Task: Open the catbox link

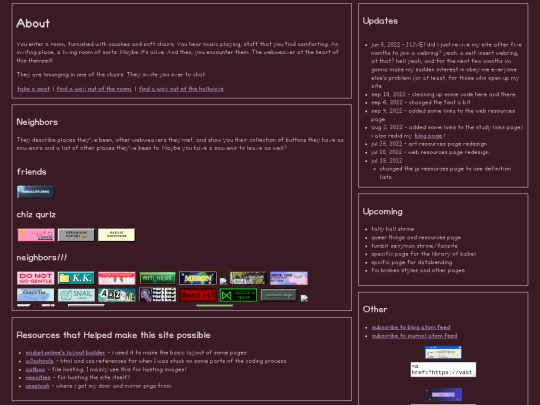Action: coord(35,369)
